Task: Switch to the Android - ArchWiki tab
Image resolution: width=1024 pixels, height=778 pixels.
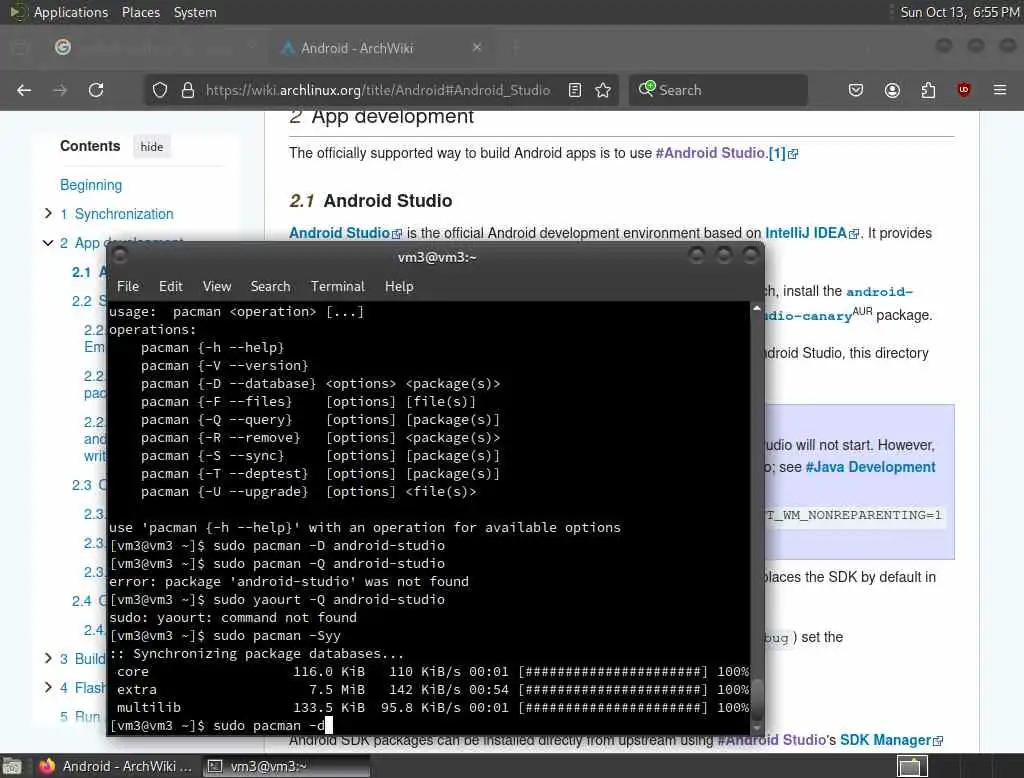Action: click(380, 48)
